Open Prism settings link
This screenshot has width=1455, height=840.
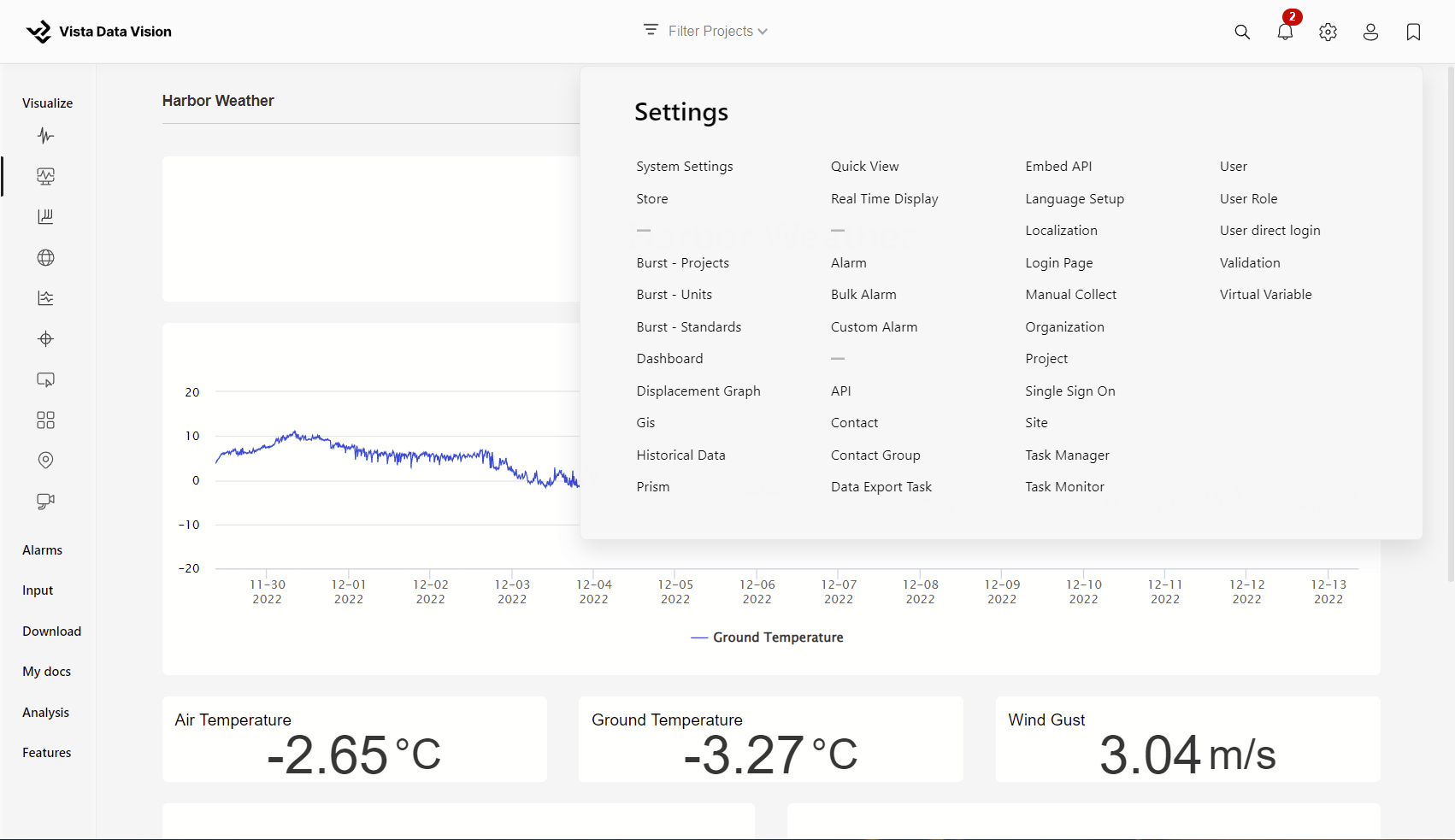pyautogui.click(x=653, y=487)
